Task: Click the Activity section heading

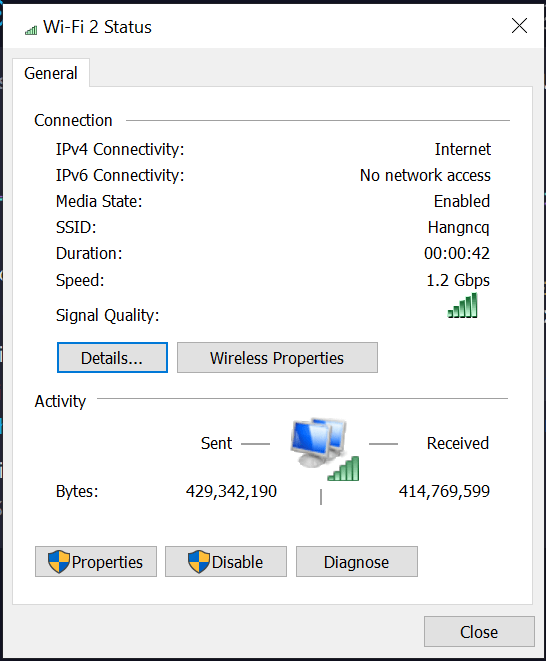Action: (x=60, y=401)
